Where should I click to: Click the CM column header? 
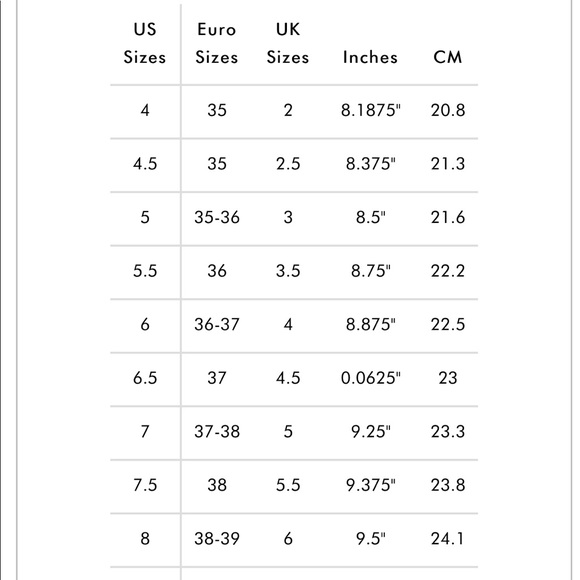(x=448, y=57)
